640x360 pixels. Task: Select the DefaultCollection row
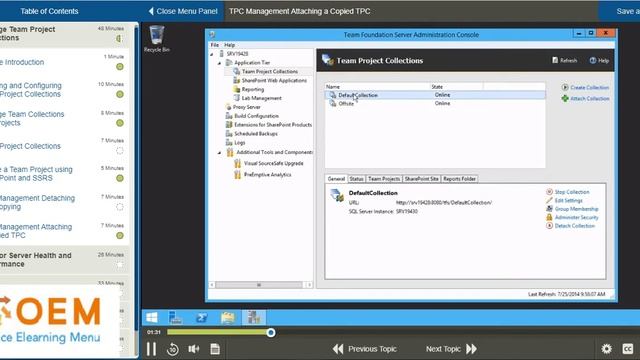point(435,95)
